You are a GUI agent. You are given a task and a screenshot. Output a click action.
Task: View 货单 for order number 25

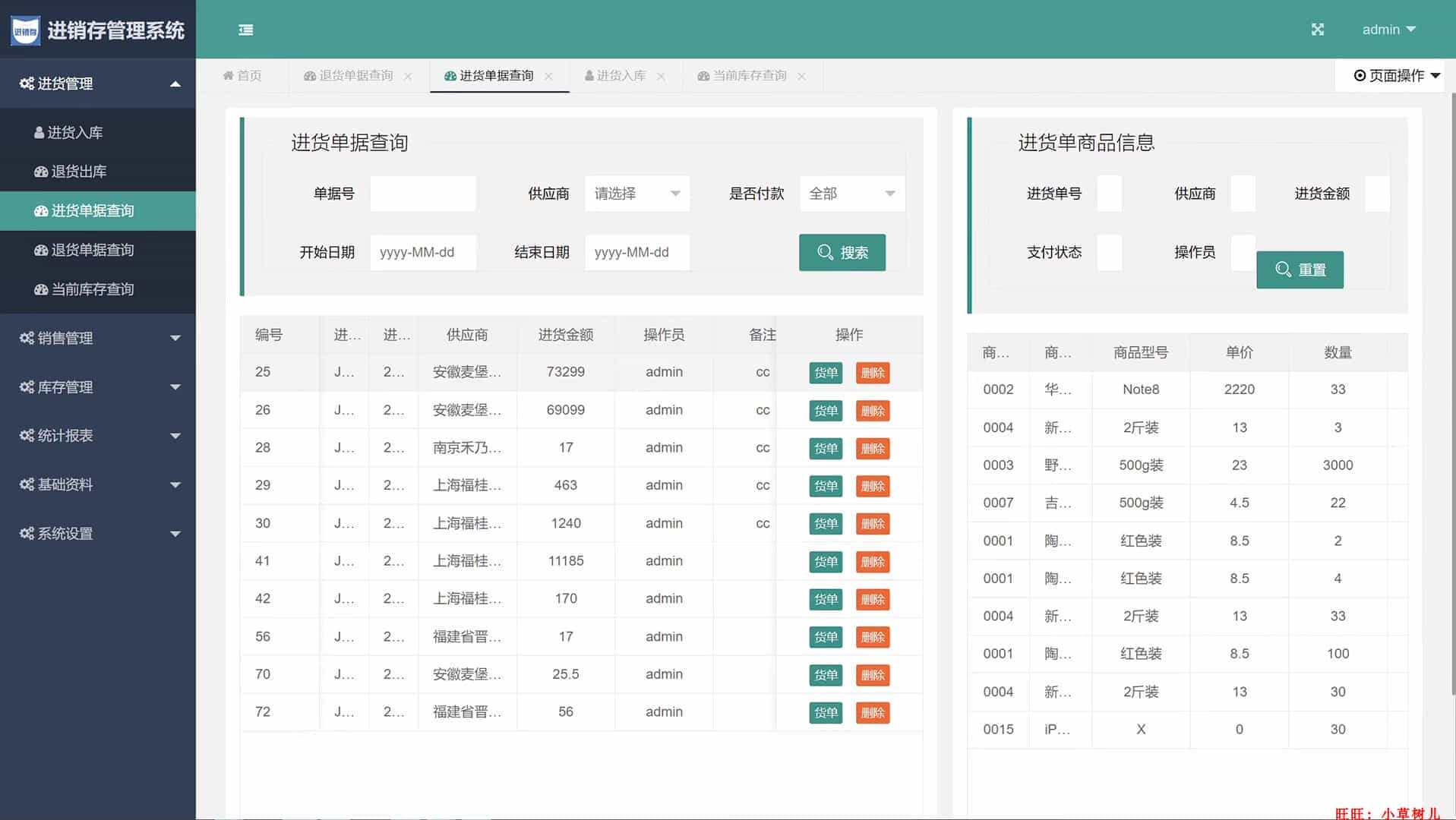826,373
